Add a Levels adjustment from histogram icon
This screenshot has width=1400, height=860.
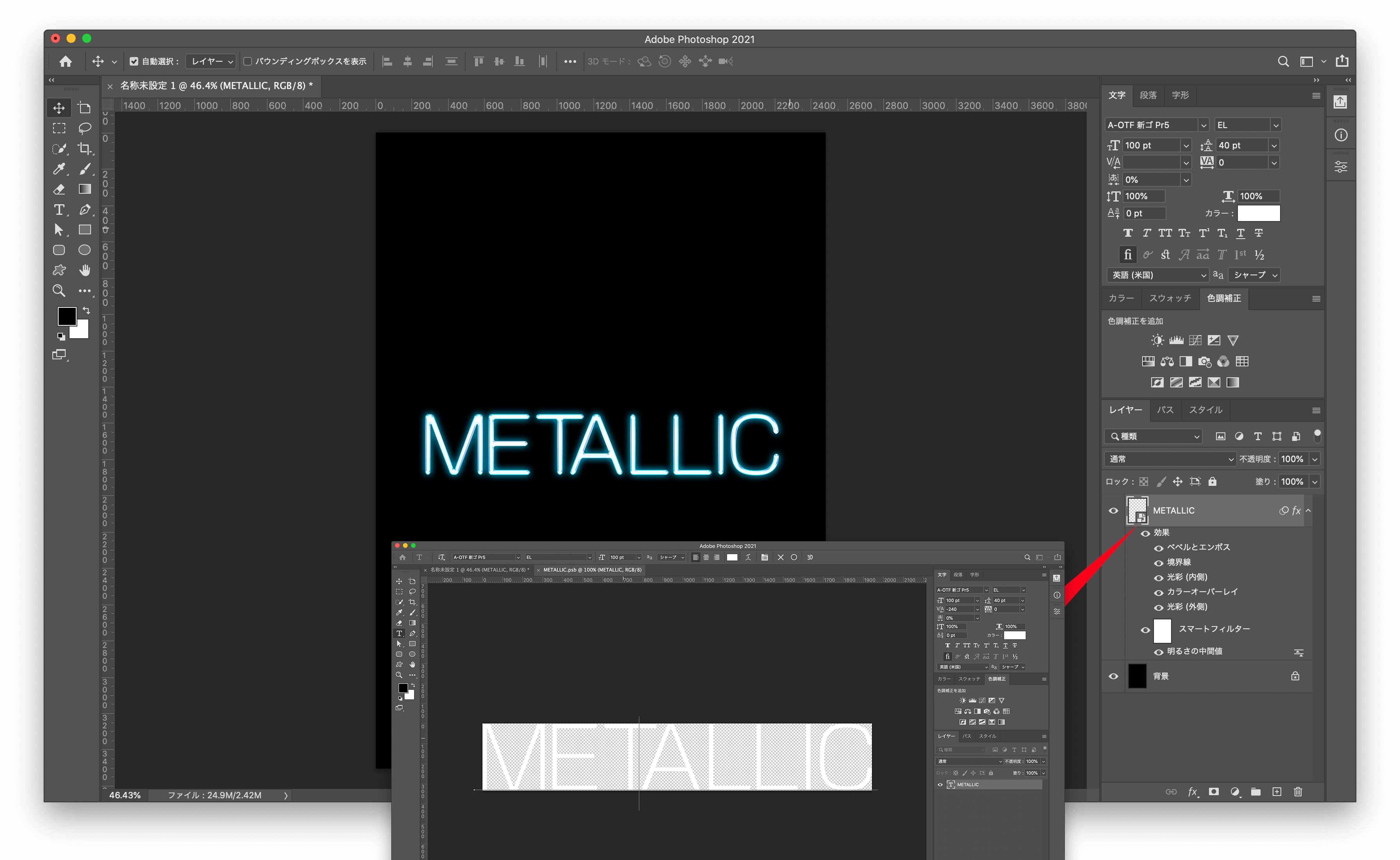pyautogui.click(x=1177, y=340)
